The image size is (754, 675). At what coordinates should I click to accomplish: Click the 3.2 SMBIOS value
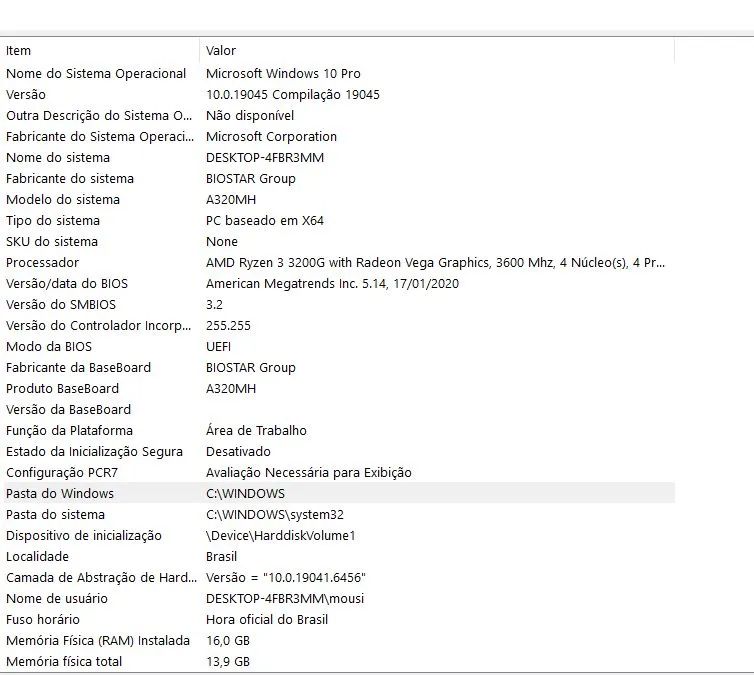[x=214, y=305]
